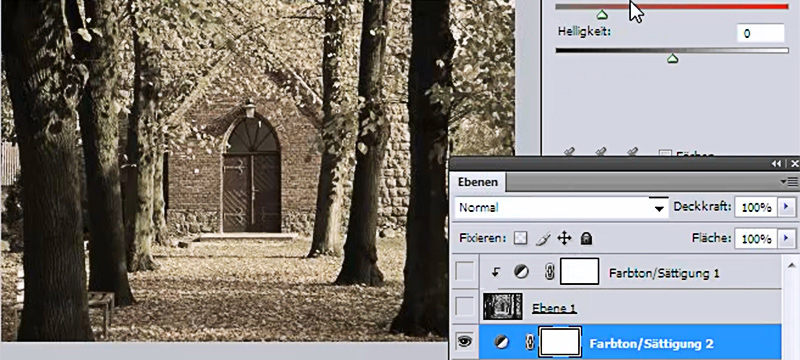Open the Normal blend mode dropdown
Screen dimensions: 800x360
561,208
